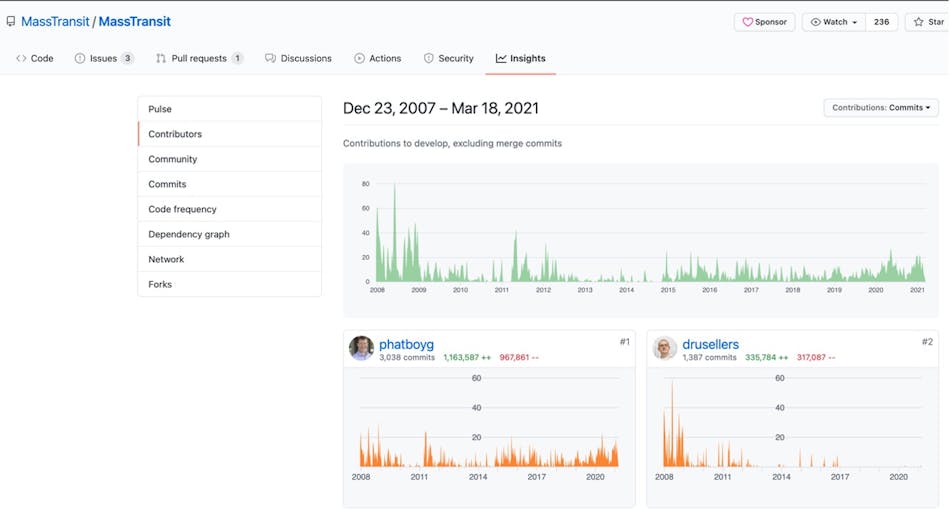Image resolution: width=950 pixels, height=518 pixels.
Task: Open the Contributions: Commits dropdown
Action: (x=881, y=107)
